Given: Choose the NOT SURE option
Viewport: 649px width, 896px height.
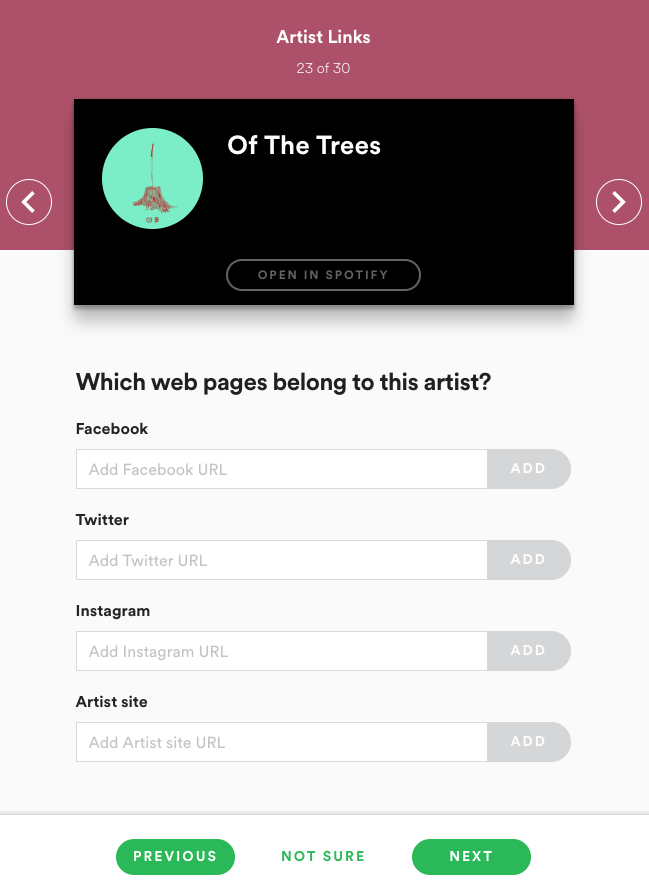Looking at the screenshot, I should tap(323, 857).
